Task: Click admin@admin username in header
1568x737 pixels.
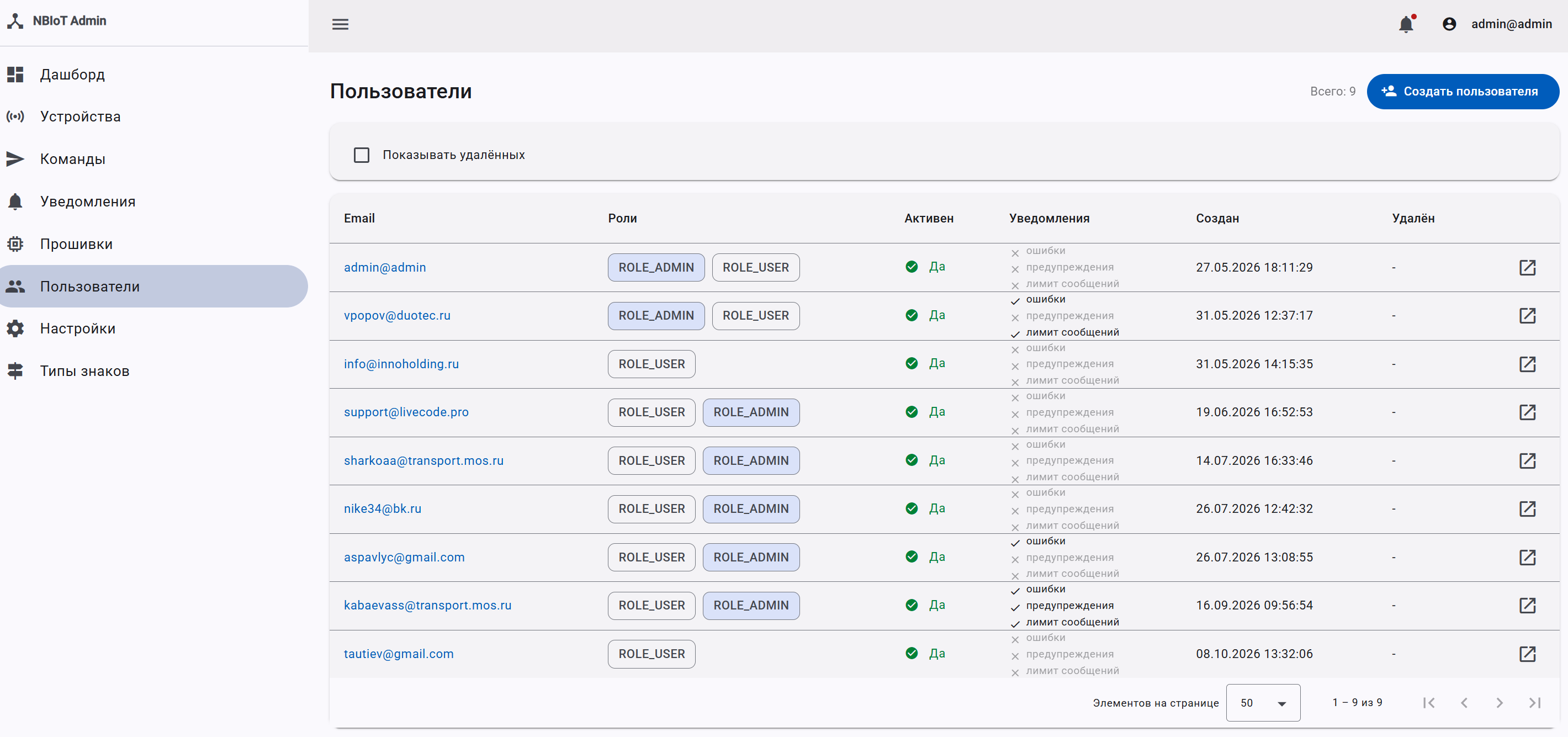Action: [x=1511, y=24]
